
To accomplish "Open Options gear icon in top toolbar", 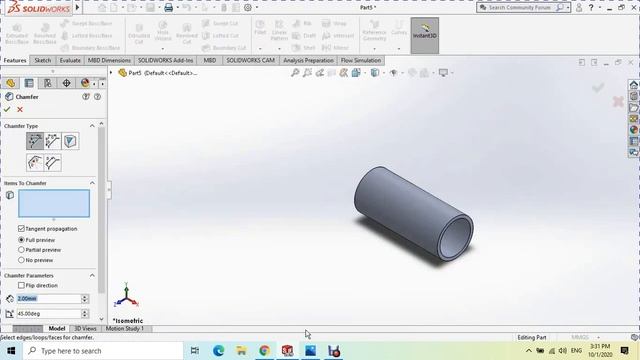I will click(x=248, y=7).
